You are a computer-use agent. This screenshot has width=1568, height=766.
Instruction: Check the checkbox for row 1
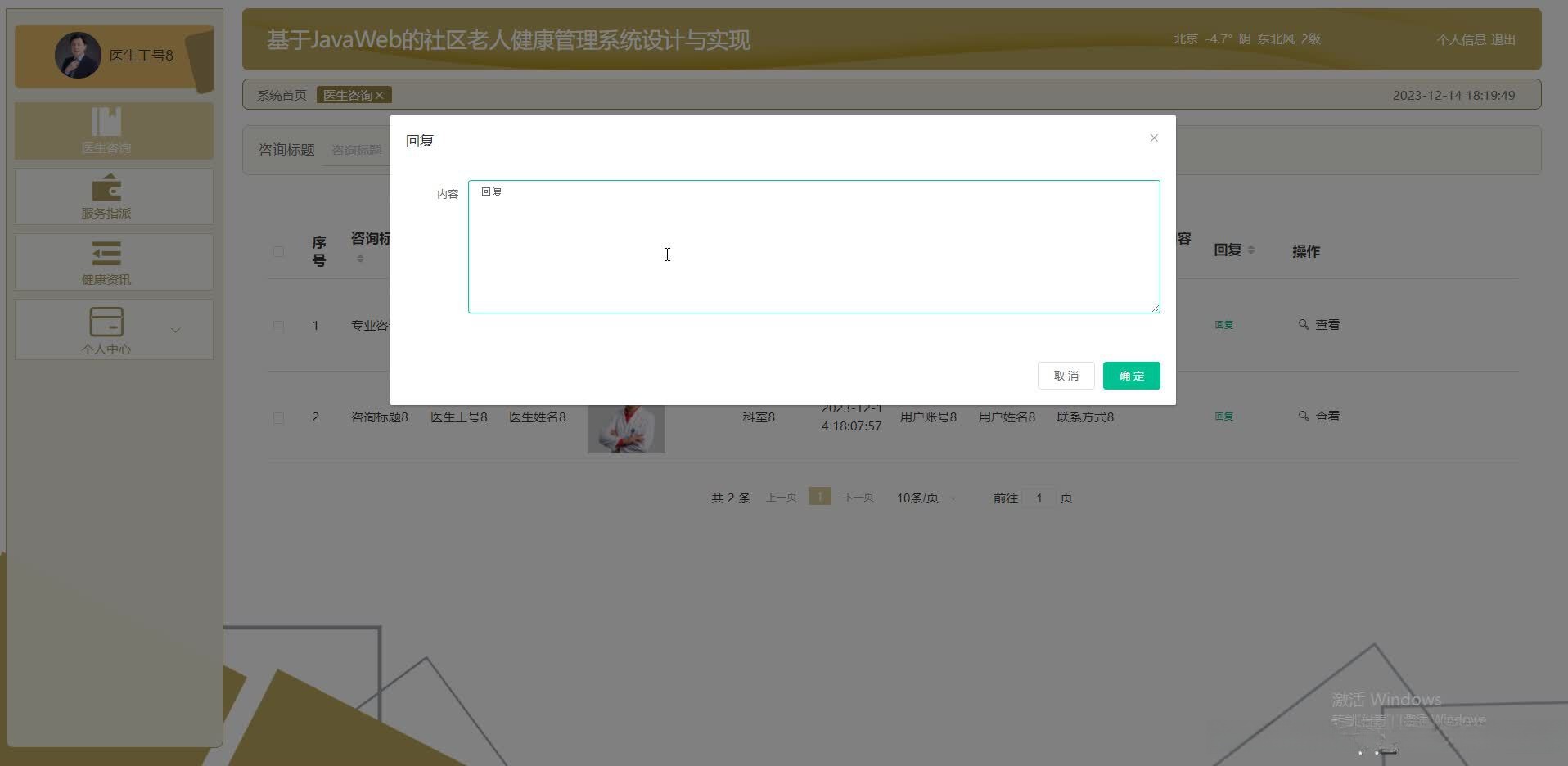(x=278, y=325)
